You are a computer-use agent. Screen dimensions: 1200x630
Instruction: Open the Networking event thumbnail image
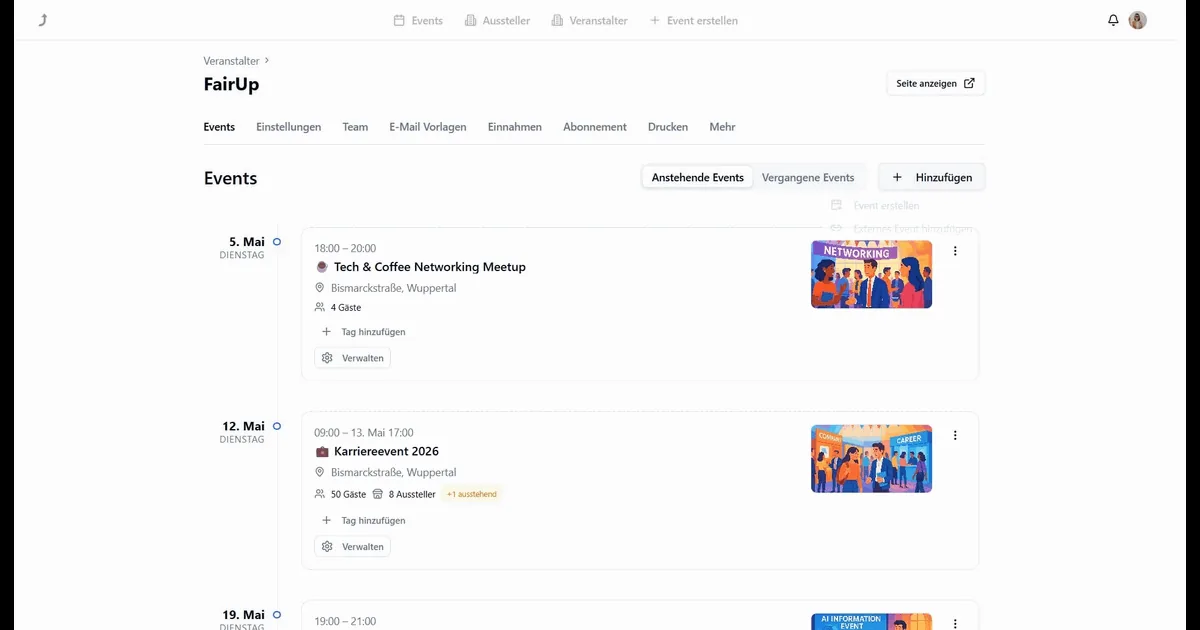[871, 274]
